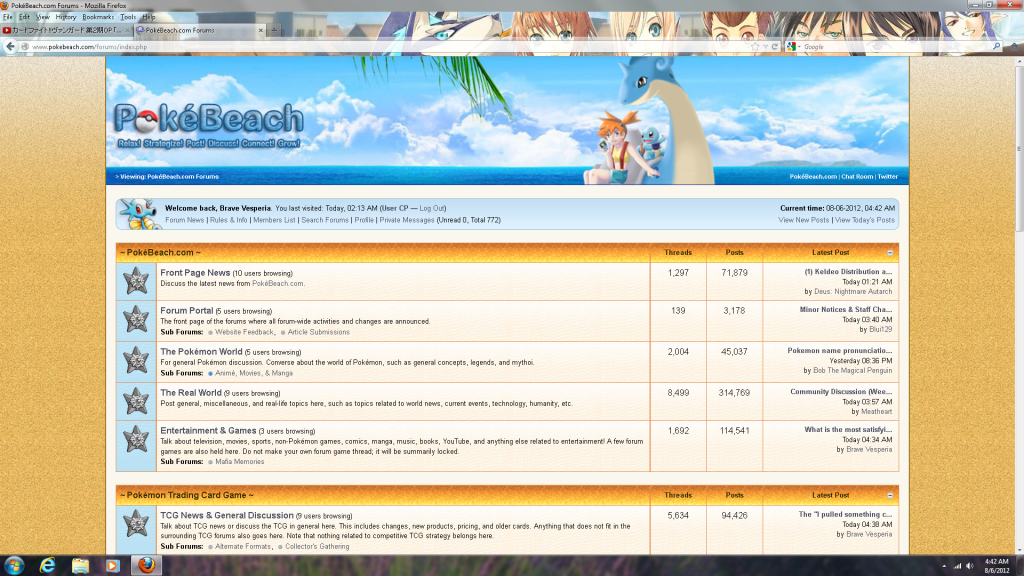Open the Private Messages link
This screenshot has width=1024, height=576.
(x=407, y=220)
